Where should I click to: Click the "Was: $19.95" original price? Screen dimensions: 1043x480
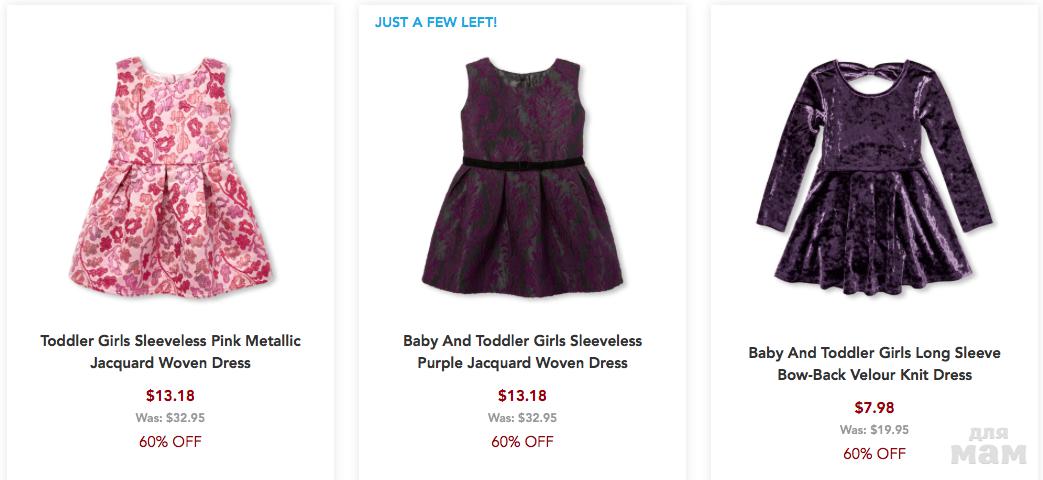(x=874, y=430)
